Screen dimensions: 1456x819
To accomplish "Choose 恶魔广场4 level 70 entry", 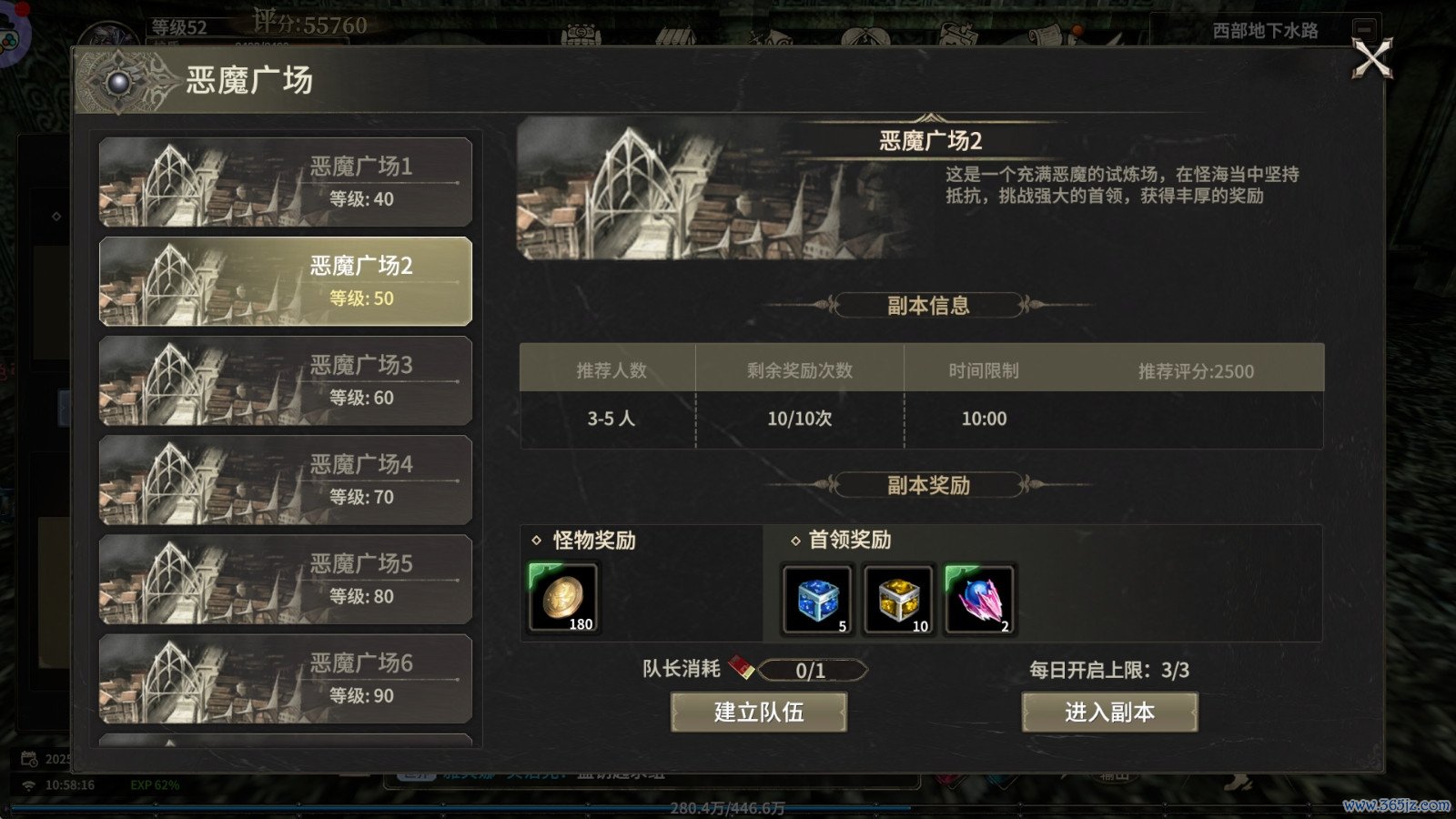I will pyautogui.click(x=286, y=480).
